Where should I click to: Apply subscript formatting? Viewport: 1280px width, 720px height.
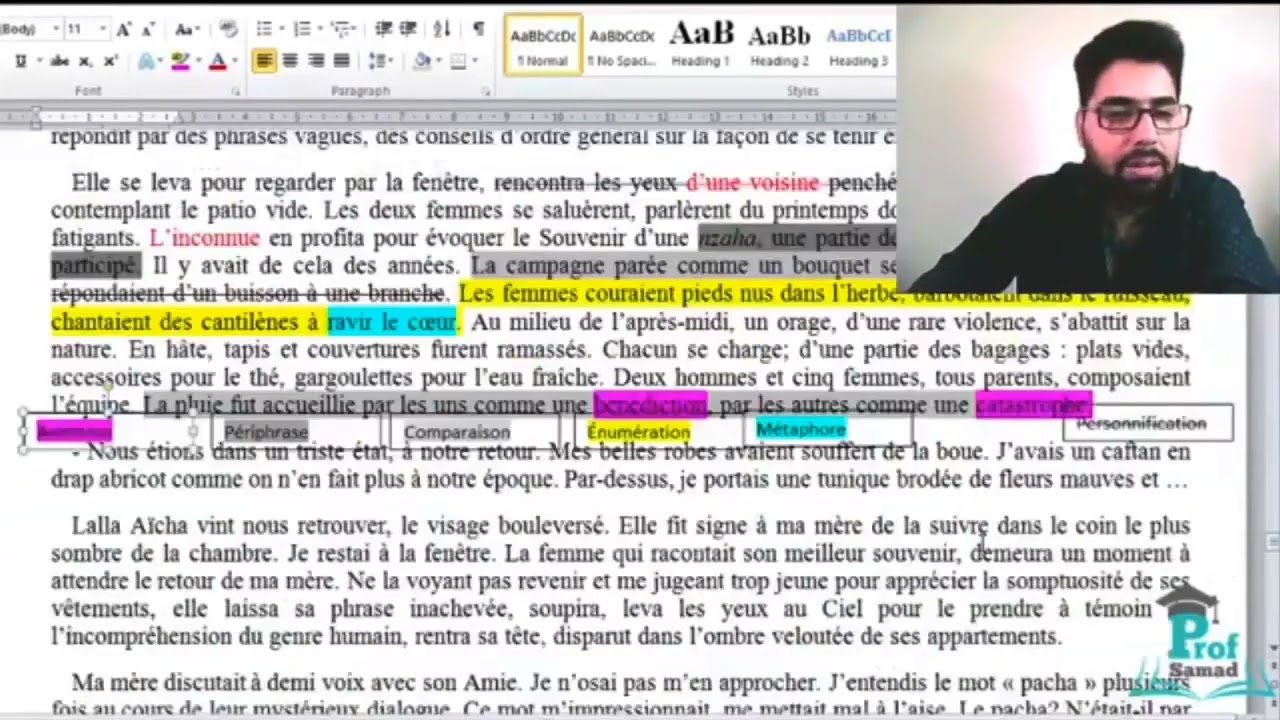[x=85, y=61]
